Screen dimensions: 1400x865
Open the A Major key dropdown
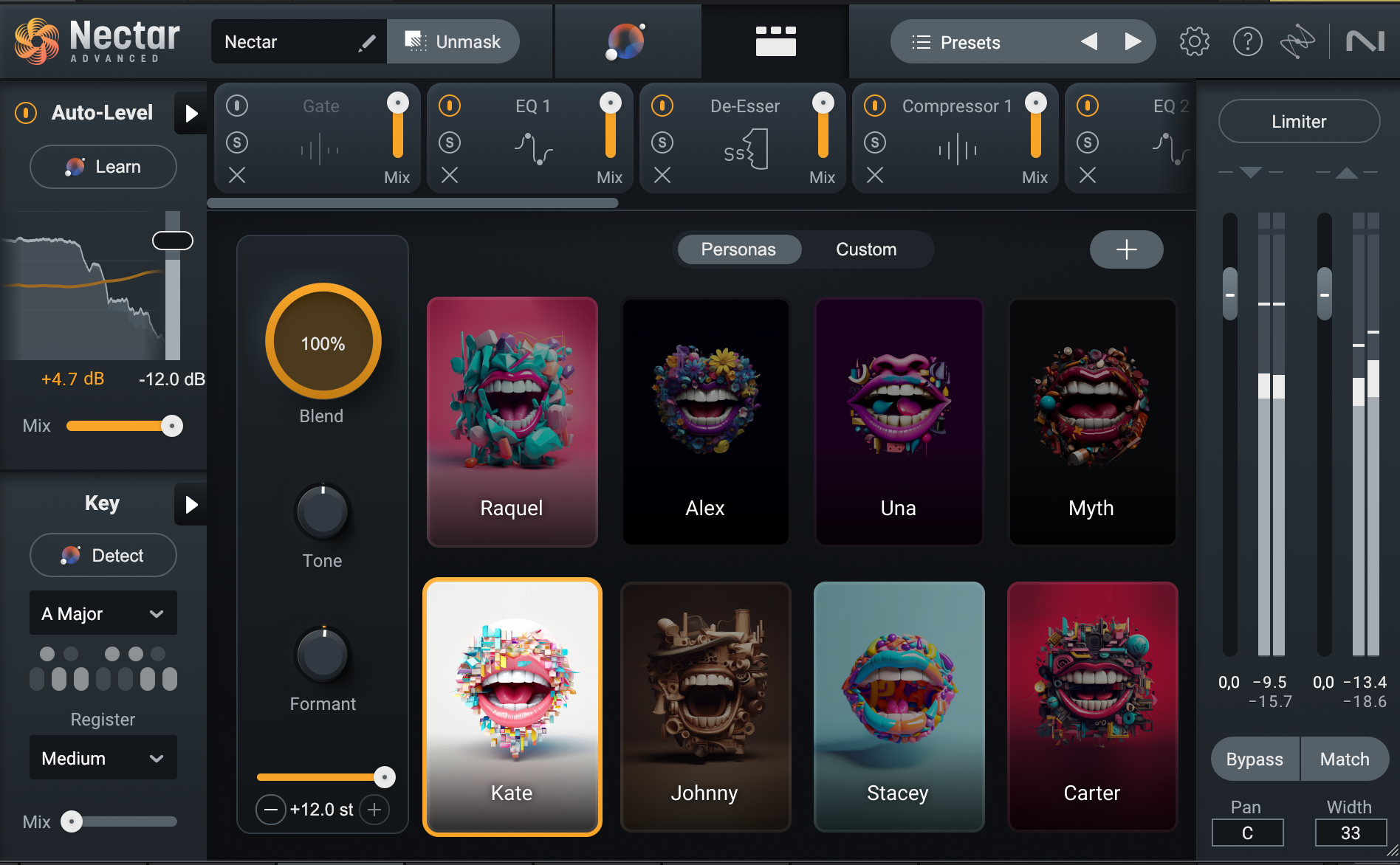103,613
